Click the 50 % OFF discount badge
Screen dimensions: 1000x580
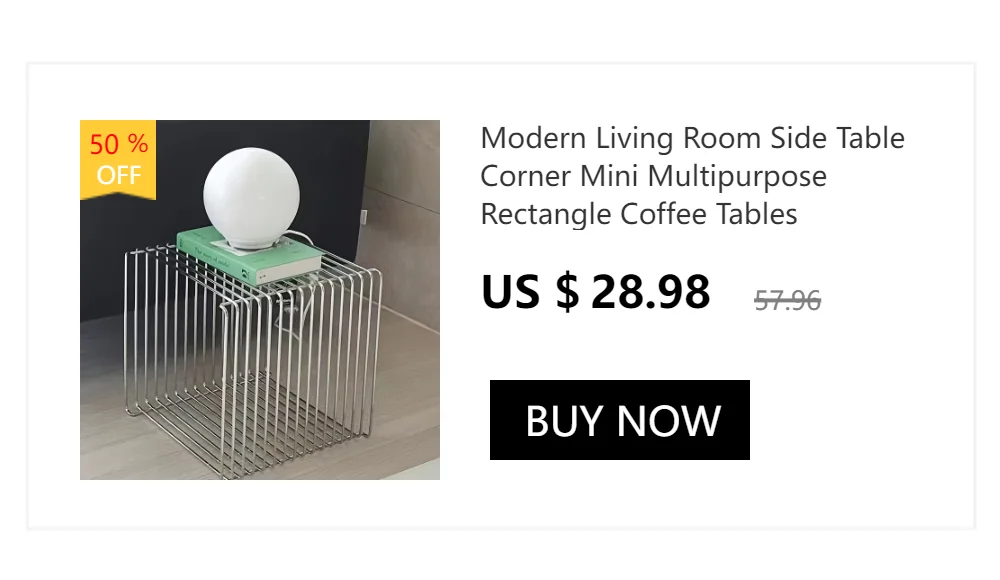118,160
